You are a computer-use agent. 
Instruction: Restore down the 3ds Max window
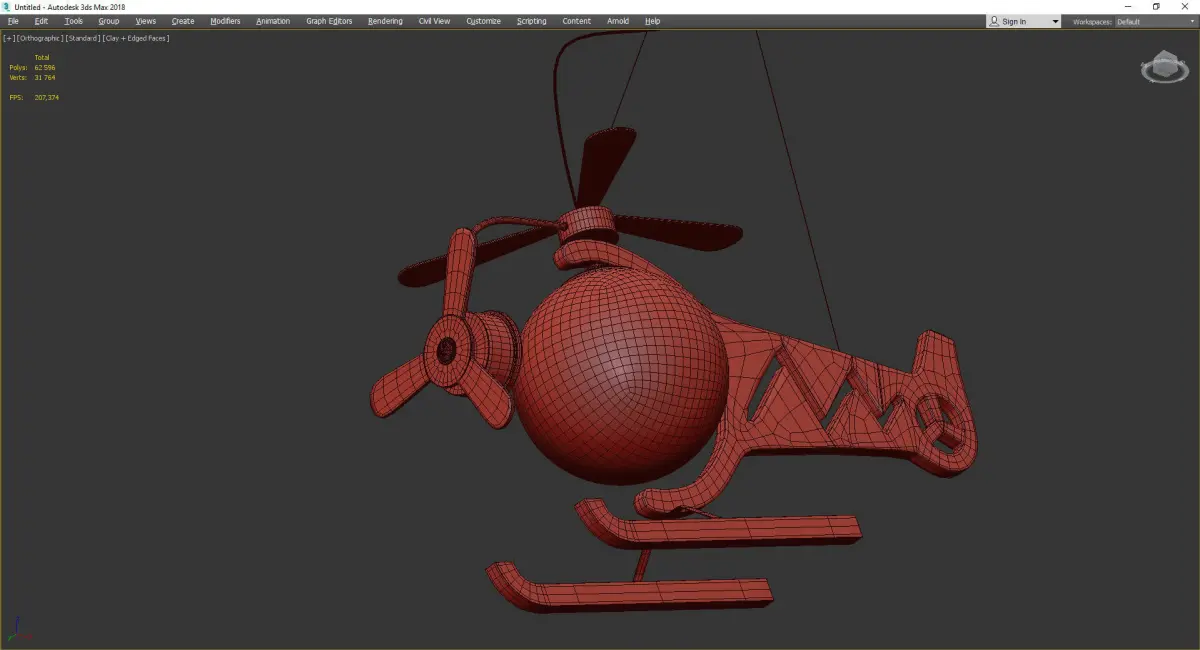click(x=1156, y=7)
